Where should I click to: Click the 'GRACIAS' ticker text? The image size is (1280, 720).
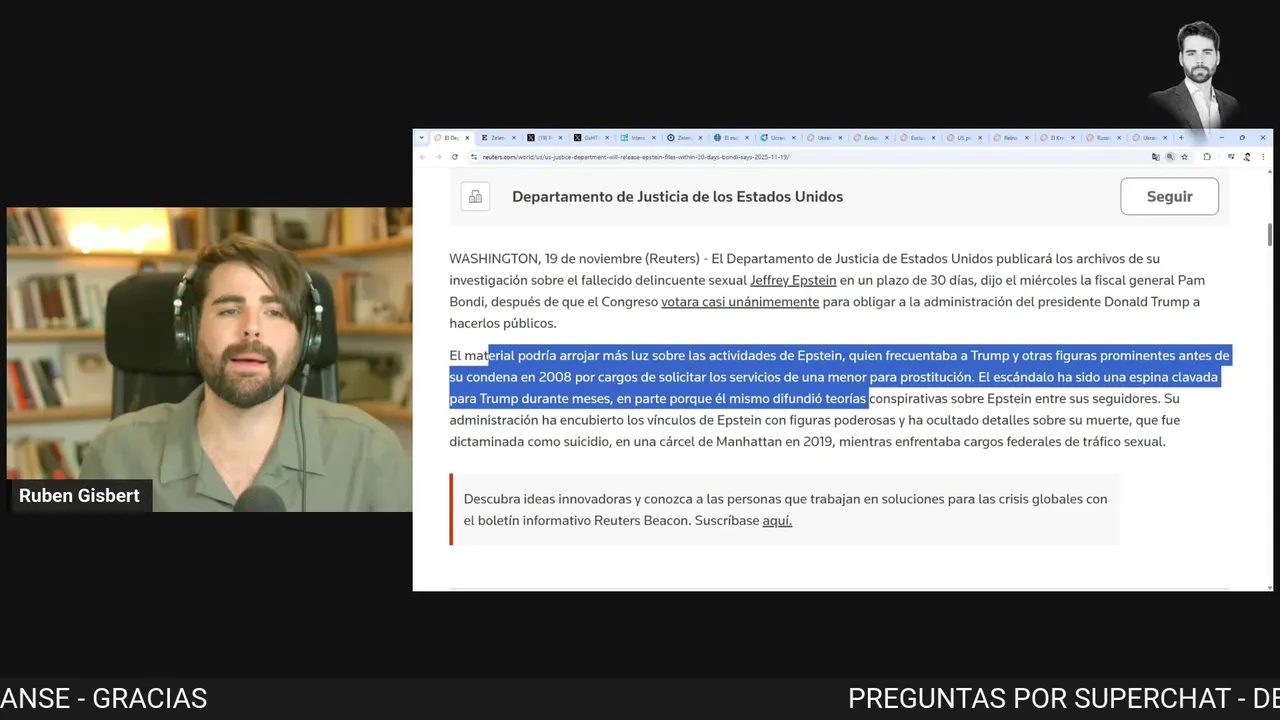click(150, 698)
